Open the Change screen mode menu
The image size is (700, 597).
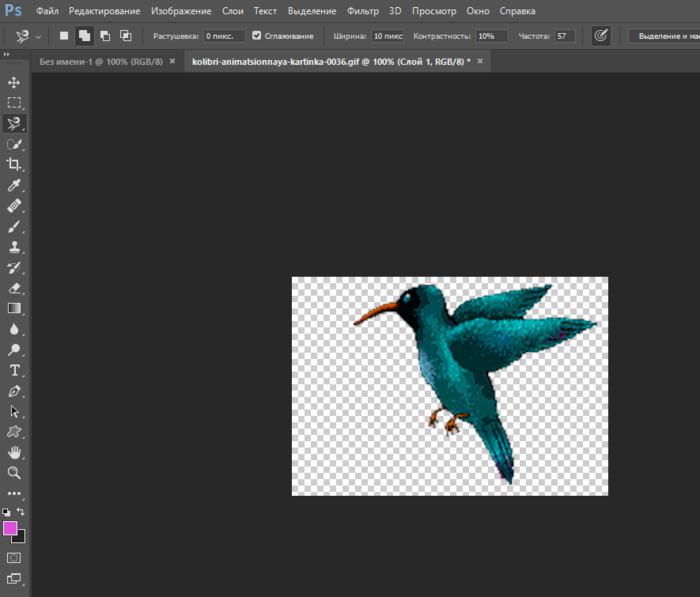(x=14, y=579)
